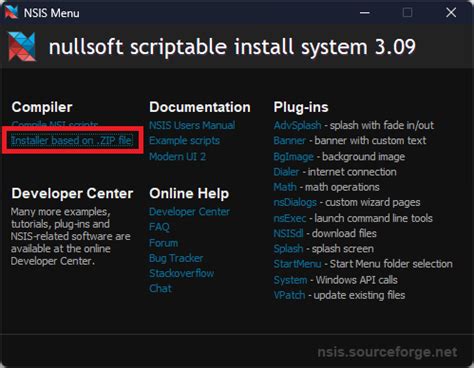Viewport: 474px width, 368px height.
Task: Open Installer based on .ZIP file
Action: click(x=72, y=140)
